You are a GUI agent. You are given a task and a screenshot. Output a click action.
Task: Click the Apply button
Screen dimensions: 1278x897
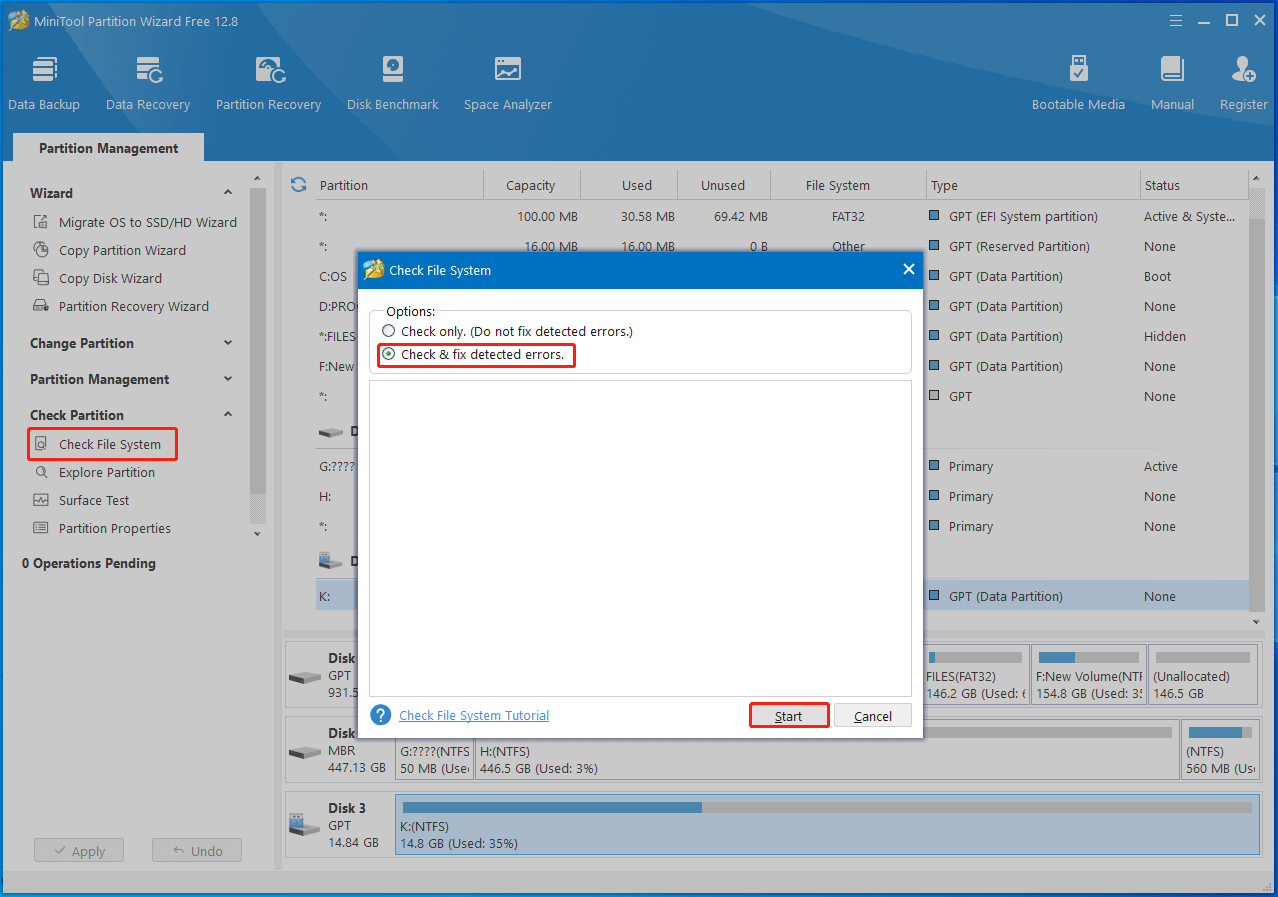coord(78,851)
